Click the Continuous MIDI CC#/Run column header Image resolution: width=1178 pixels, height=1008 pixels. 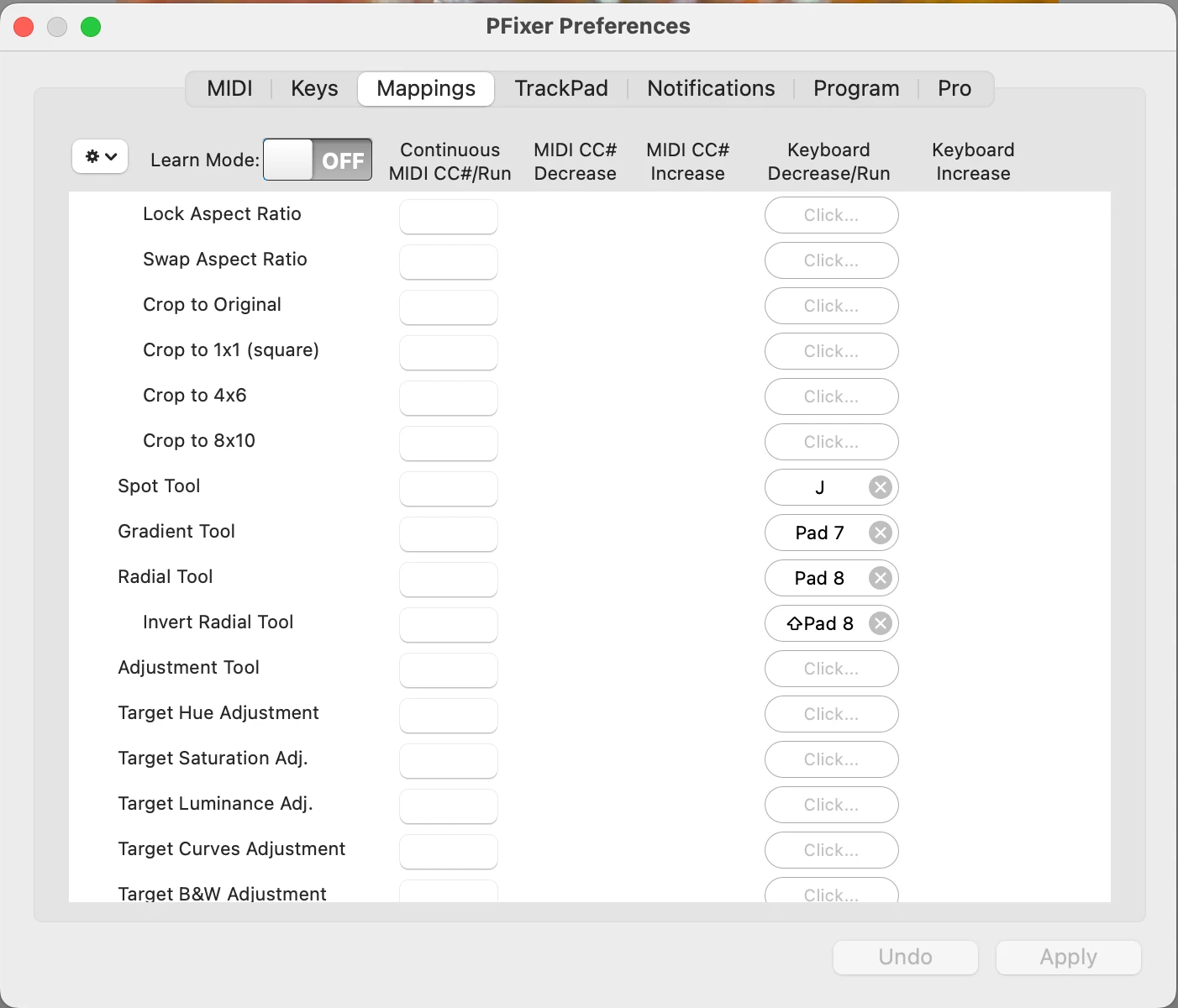click(x=450, y=161)
